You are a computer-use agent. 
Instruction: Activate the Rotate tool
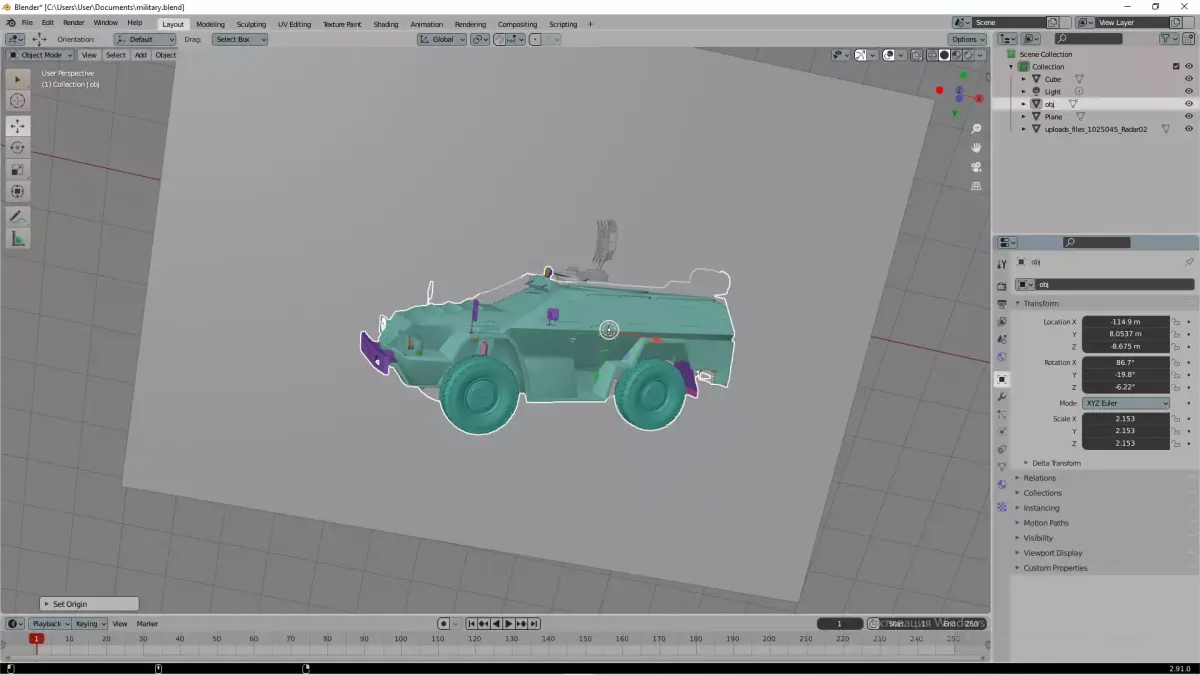pyautogui.click(x=18, y=148)
